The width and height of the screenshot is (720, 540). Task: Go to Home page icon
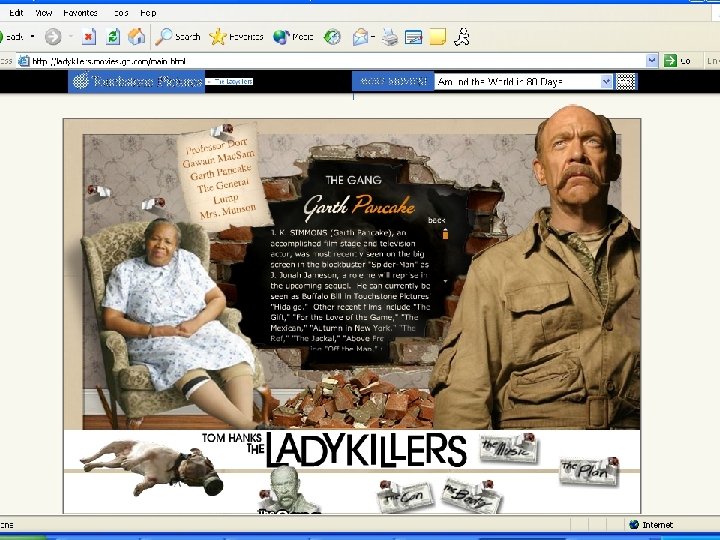(136, 37)
